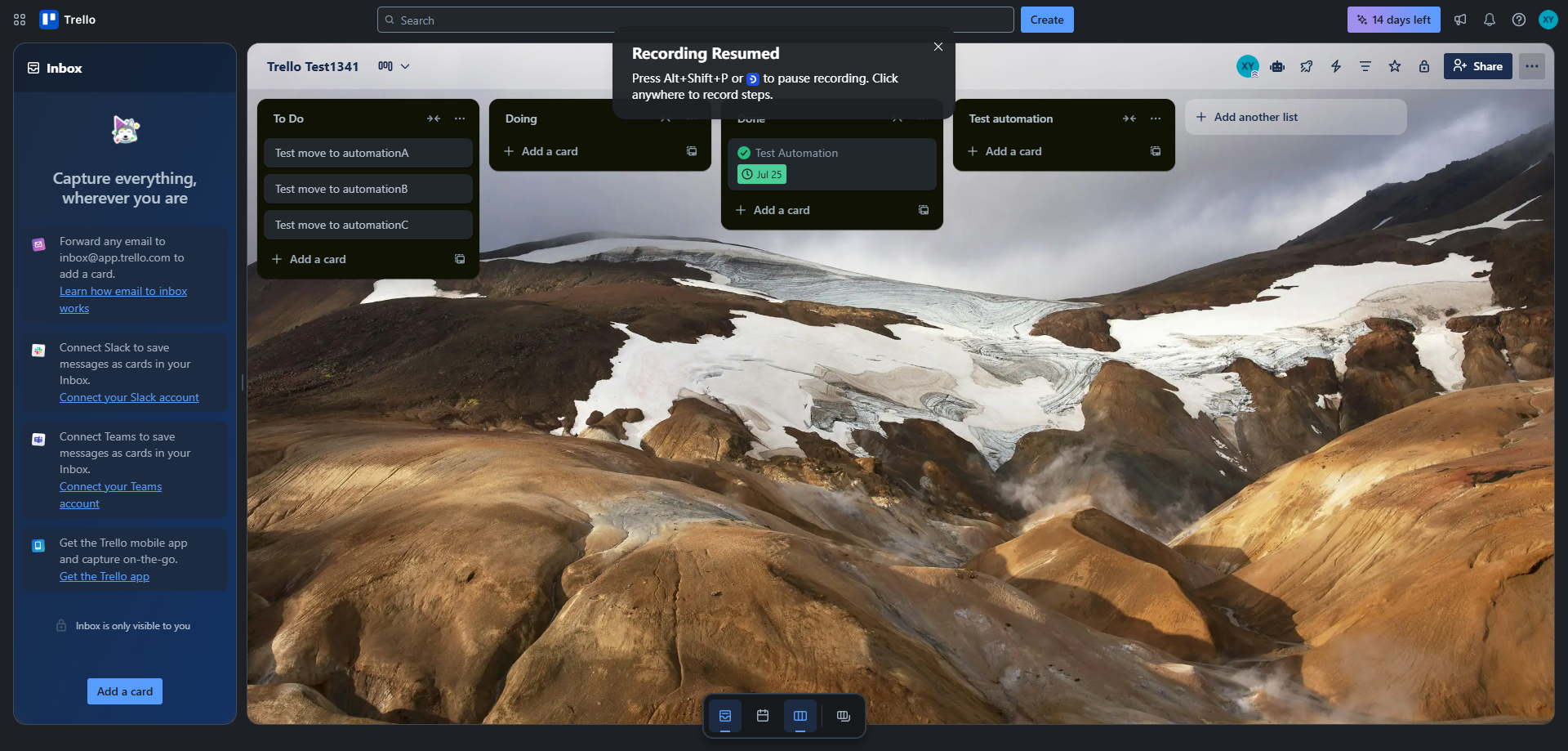Toggle Board view in bottom switcher
The width and height of the screenshot is (1568, 751).
(800, 716)
